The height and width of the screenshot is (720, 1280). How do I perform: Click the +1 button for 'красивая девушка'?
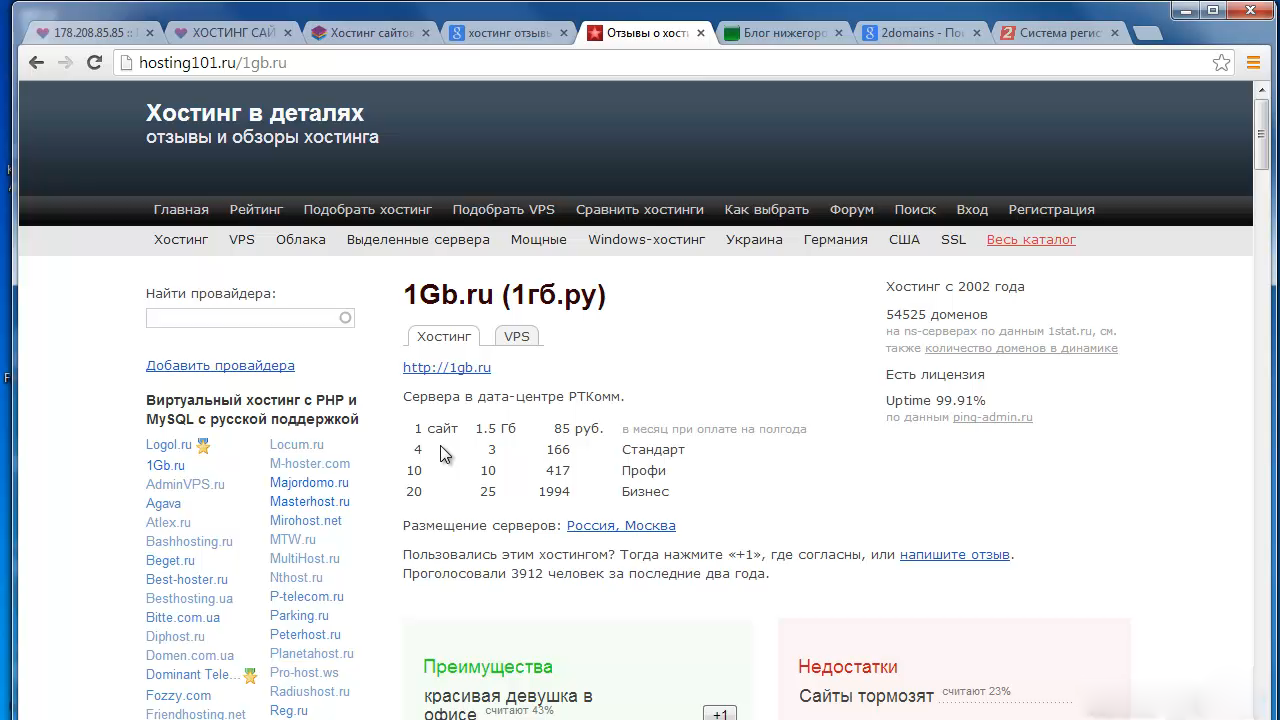click(720, 713)
